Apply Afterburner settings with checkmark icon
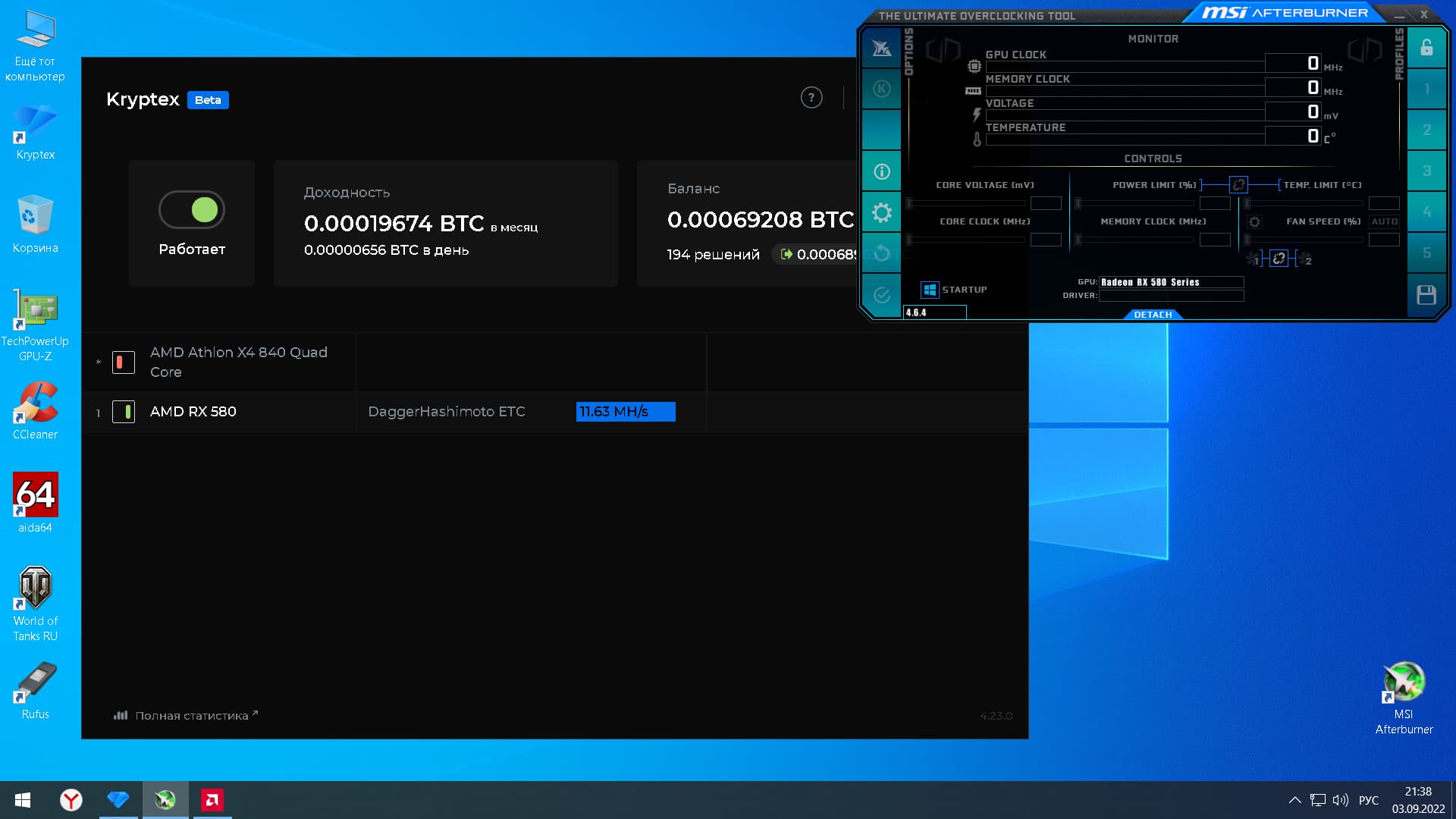 (x=881, y=295)
